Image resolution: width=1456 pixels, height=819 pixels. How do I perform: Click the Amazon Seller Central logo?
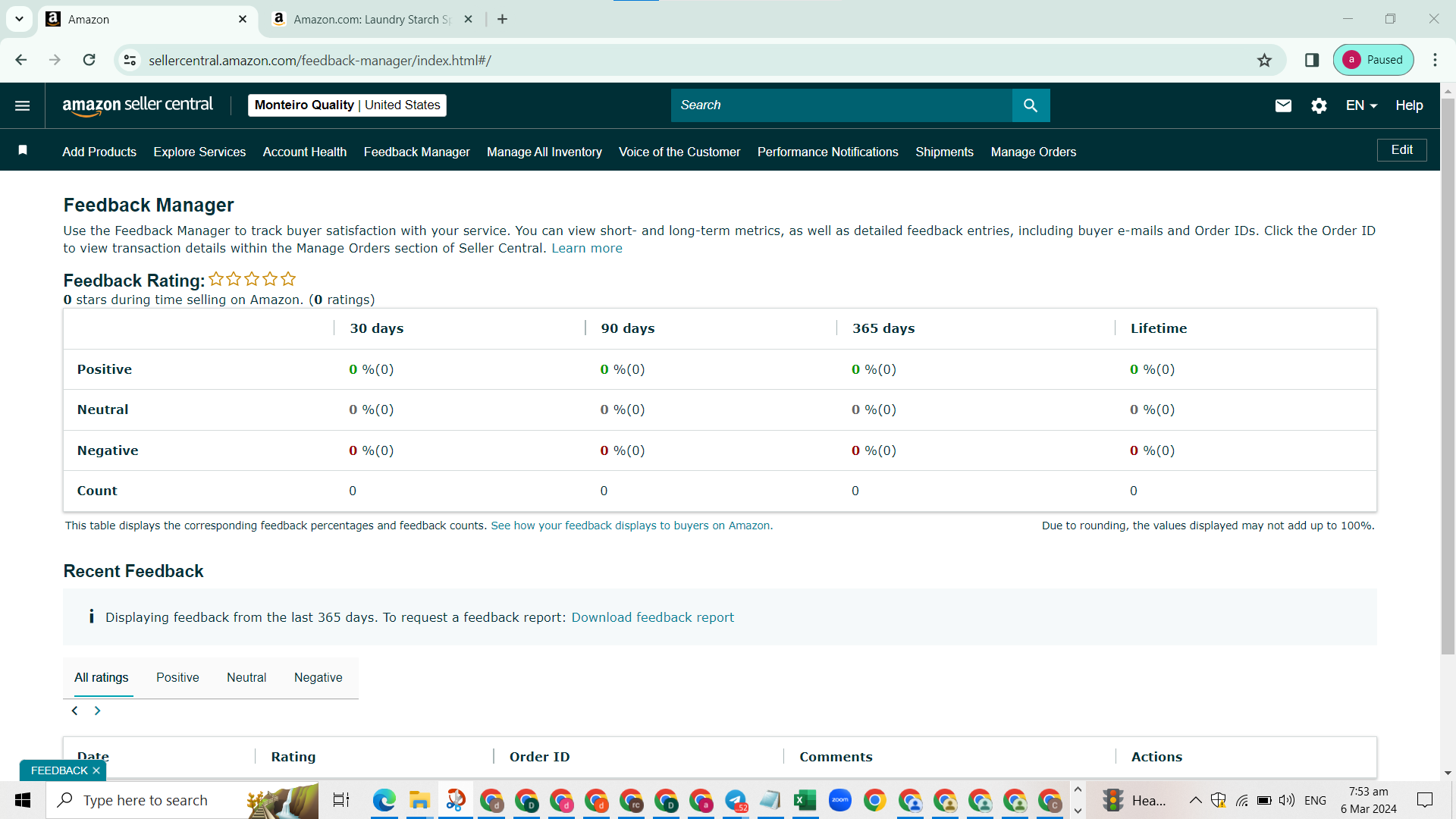point(137,105)
